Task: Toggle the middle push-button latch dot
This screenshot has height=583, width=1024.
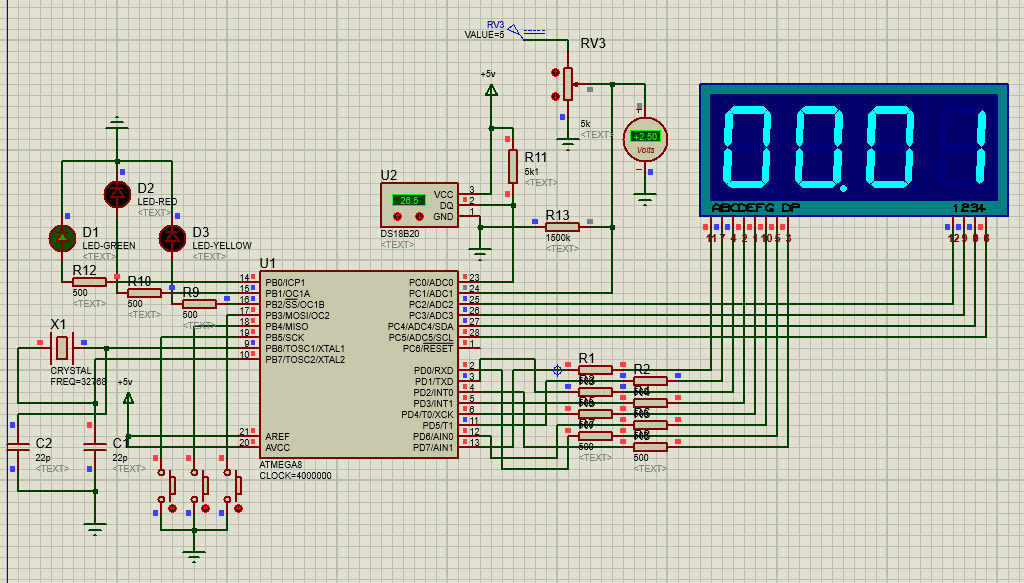Action: tap(205, 509)
